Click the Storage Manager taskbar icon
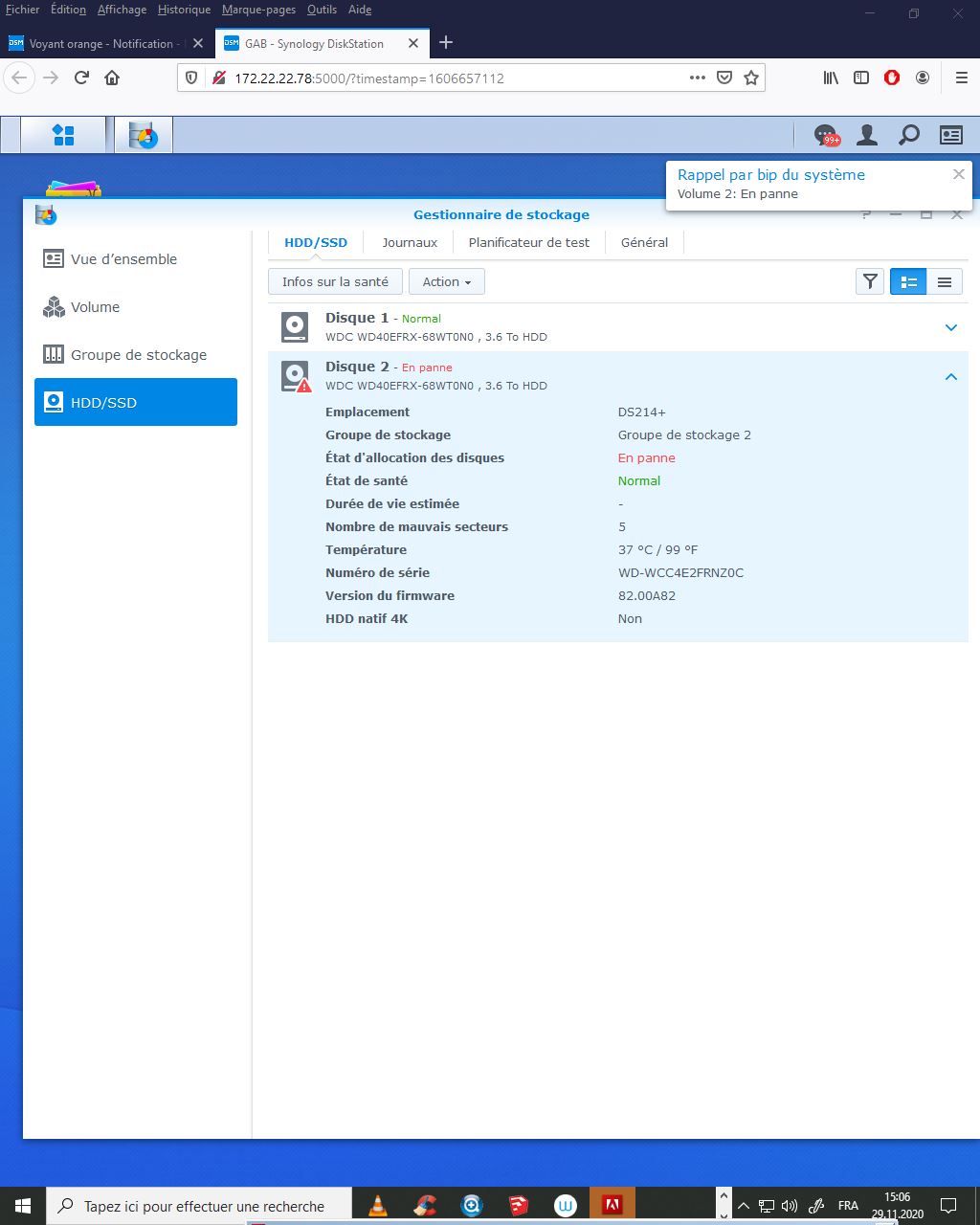This screenshot has width=980, height=1225. coord(144,136)
